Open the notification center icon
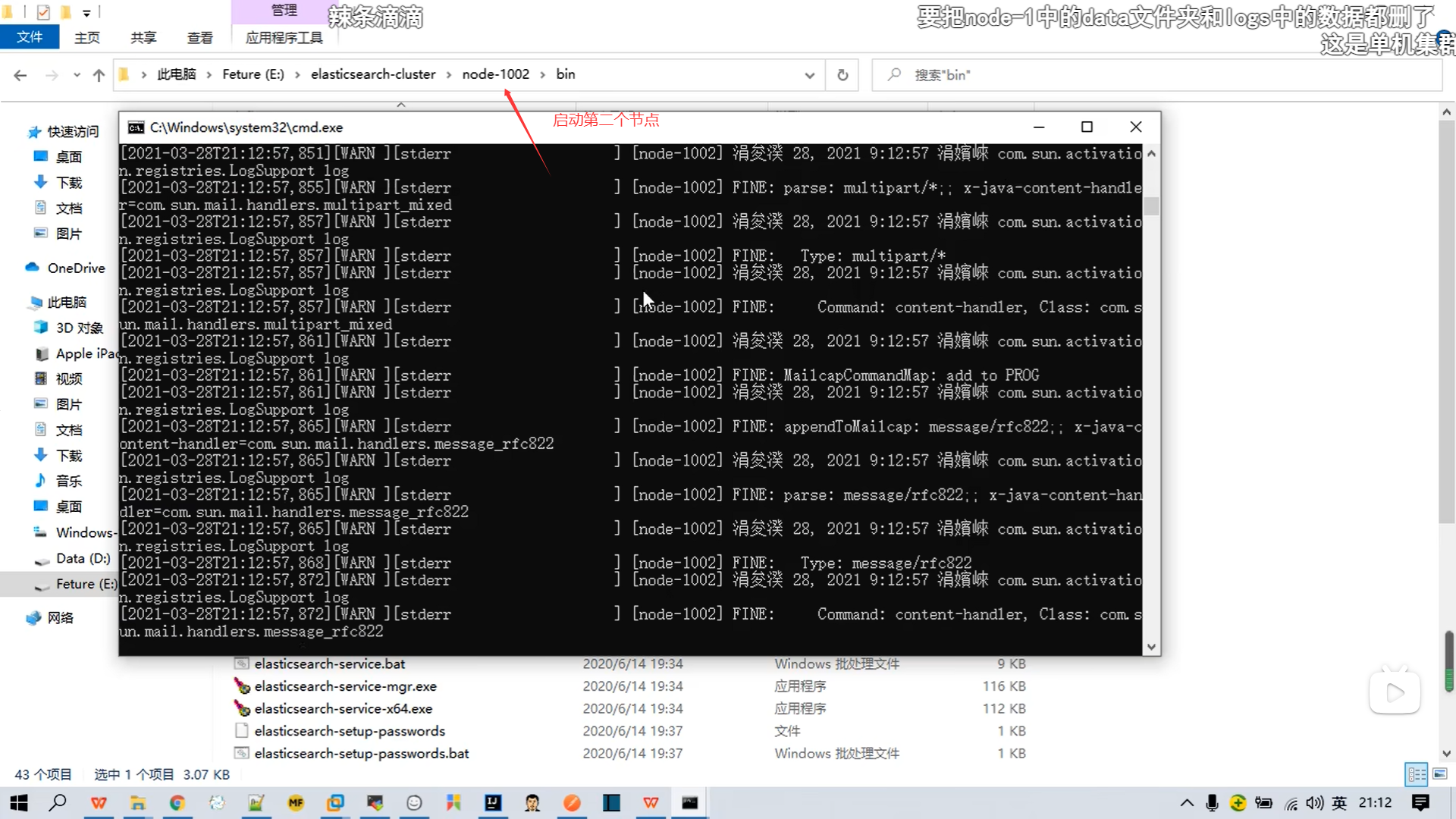 coord(1420,802)
